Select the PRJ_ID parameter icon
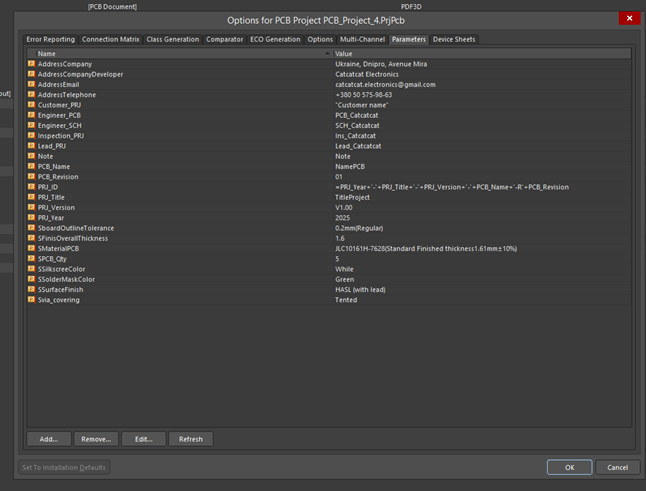Viewport: 646px width, 491px height. pos(31,187)
